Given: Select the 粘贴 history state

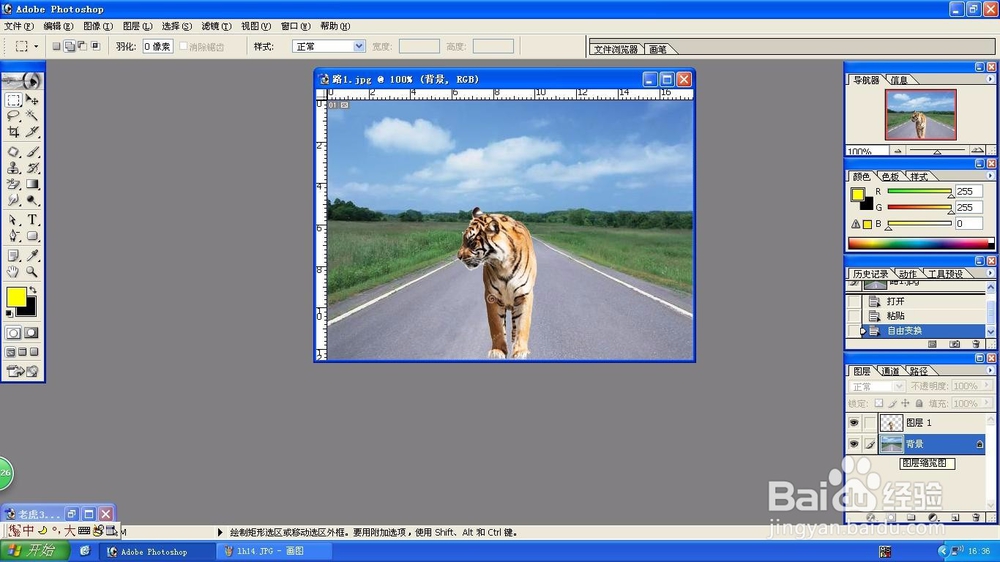Looking at the screenshot, I should click(x=923, y=316).
